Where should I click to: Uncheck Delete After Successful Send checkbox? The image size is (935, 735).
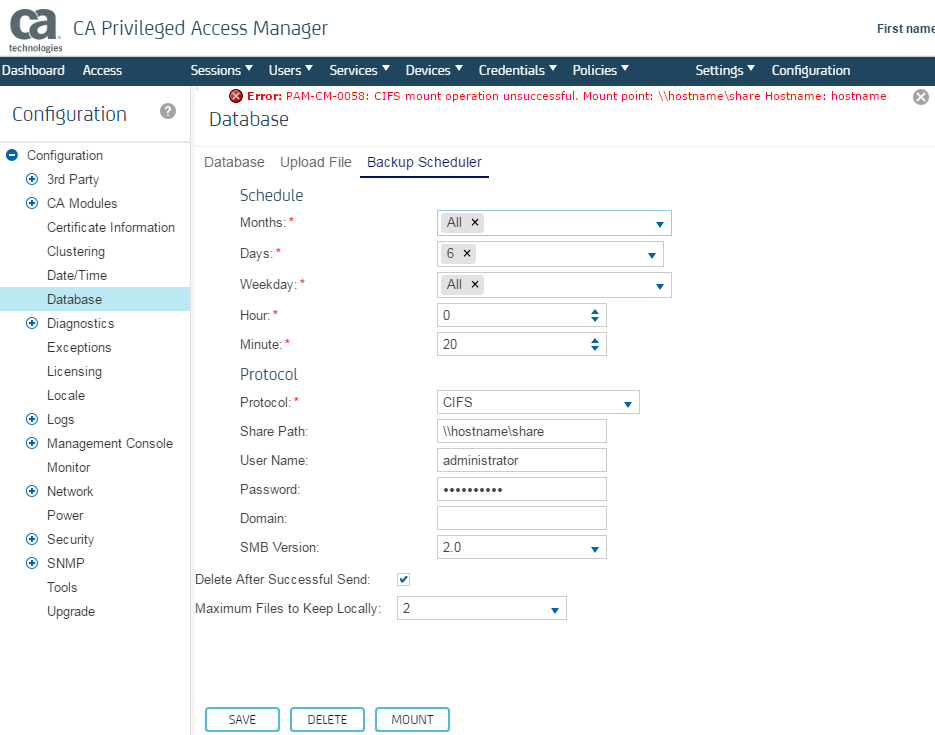coord(404,579)
